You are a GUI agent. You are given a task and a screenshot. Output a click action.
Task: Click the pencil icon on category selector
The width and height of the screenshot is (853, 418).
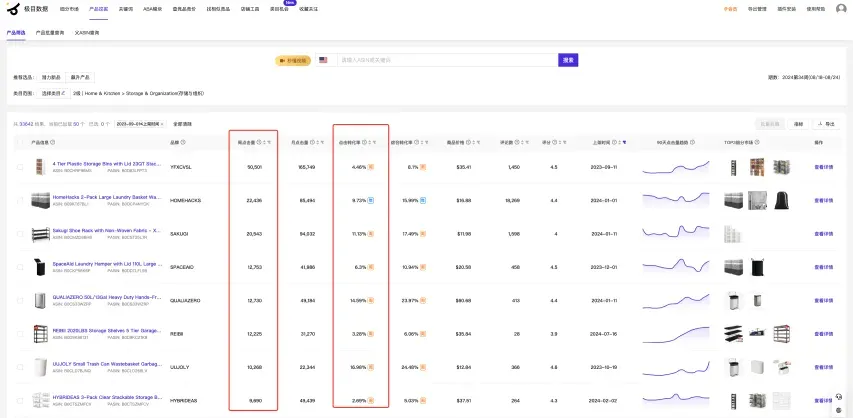(x=64, y=93)
